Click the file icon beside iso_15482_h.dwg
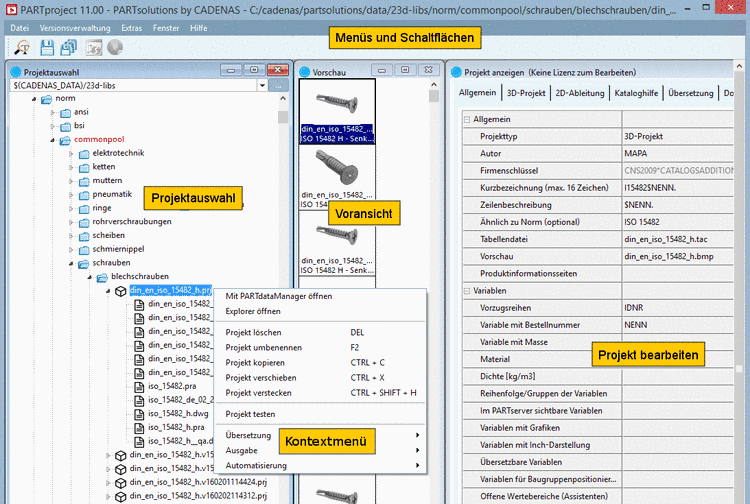The image size is (750, 504). pyautogui.click(x=139, y=414)
